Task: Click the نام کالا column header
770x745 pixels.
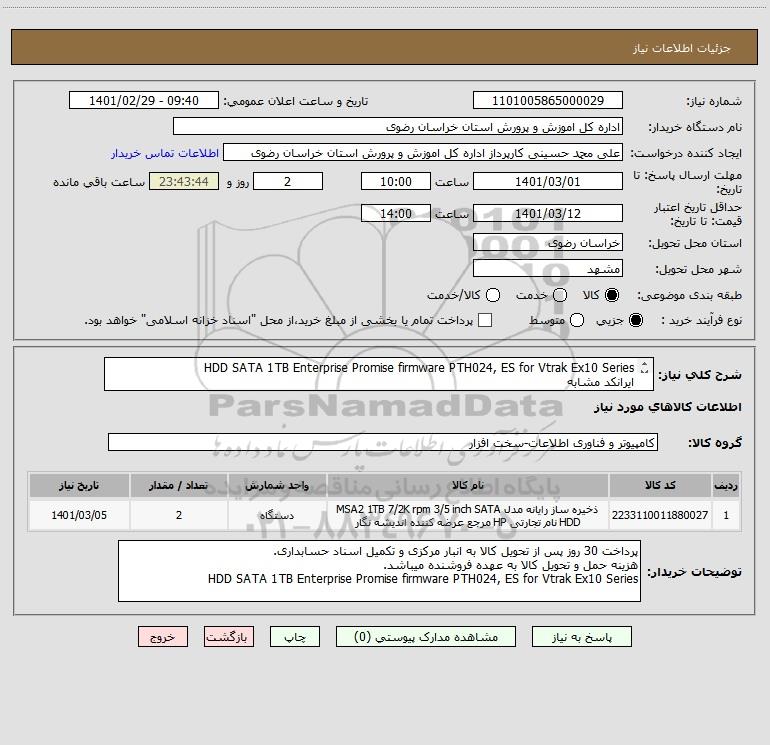Action: pyautogui.click(x=468, y=485)
